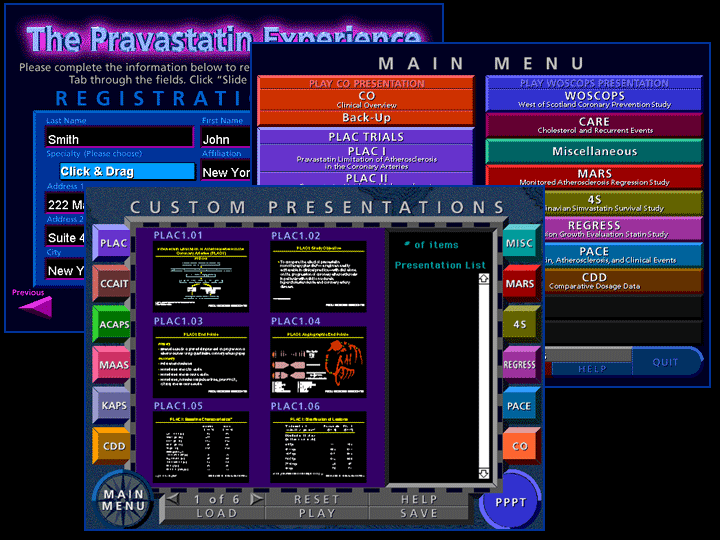
Task: Open PACE menu item in Main Menu
Action: (624, 255)
